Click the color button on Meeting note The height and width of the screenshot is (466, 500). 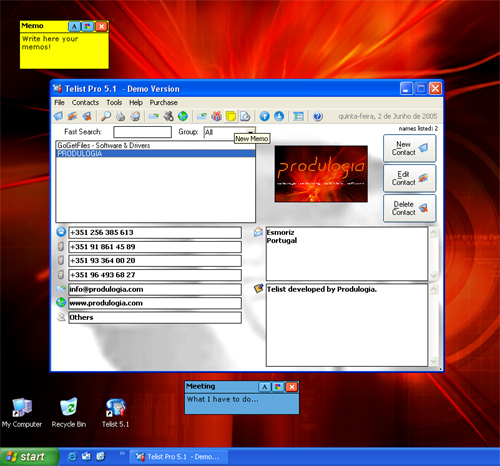[278, 387]
